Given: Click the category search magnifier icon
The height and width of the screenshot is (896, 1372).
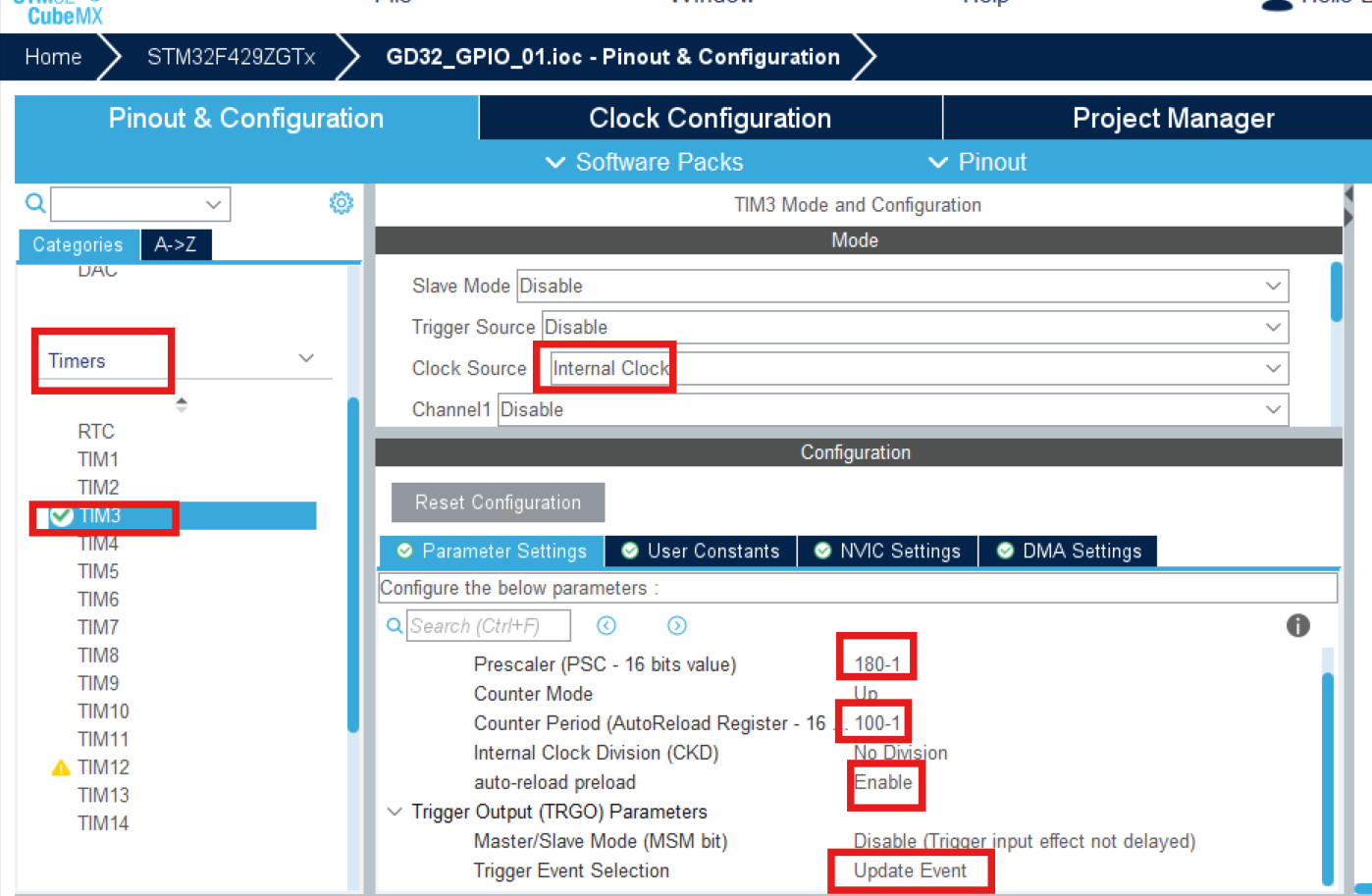Looking at the screenshot, I should (35, 203).
